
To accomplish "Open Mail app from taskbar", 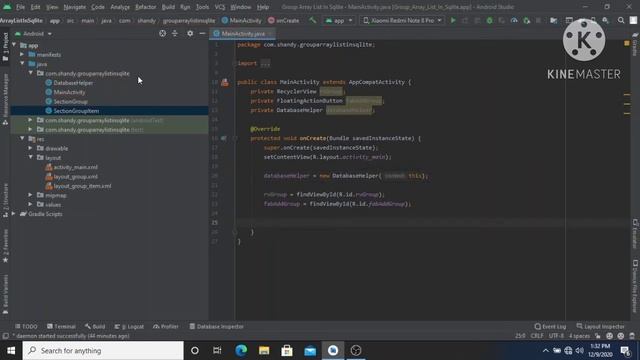I will coord(310,351).
